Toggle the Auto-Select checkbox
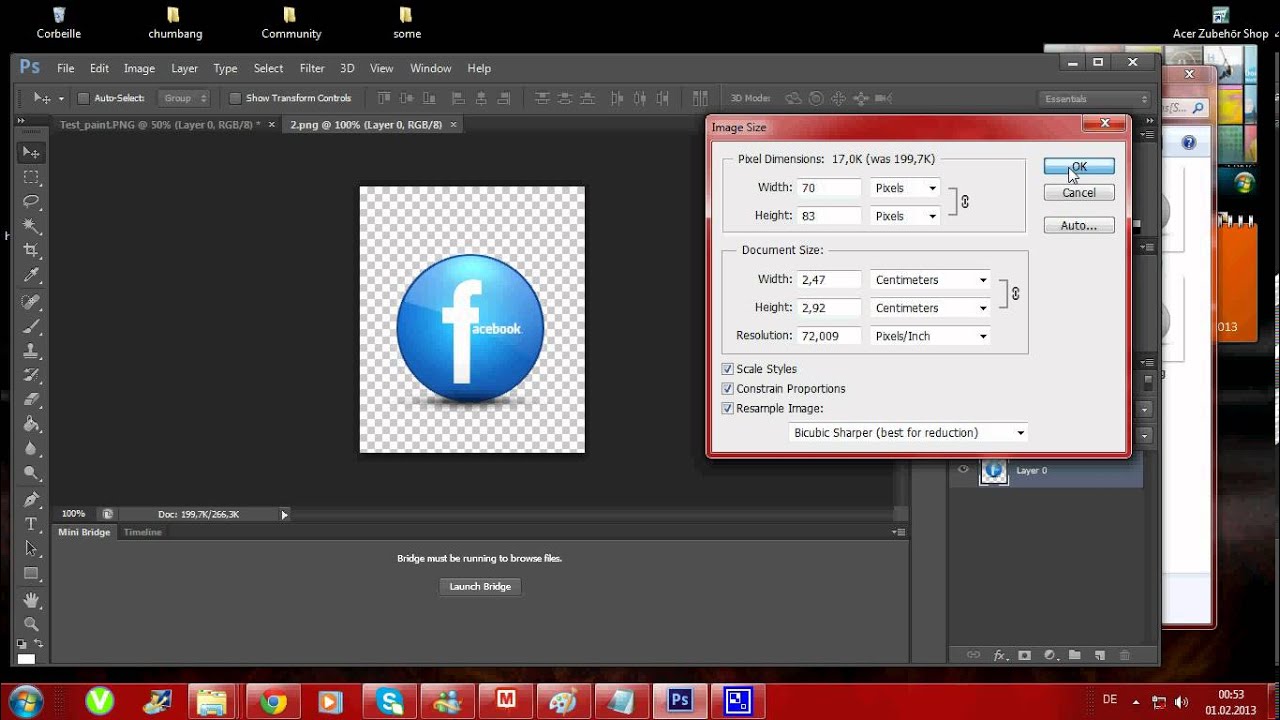Screen dimensions: 1280x720 (x=84, y=98)
